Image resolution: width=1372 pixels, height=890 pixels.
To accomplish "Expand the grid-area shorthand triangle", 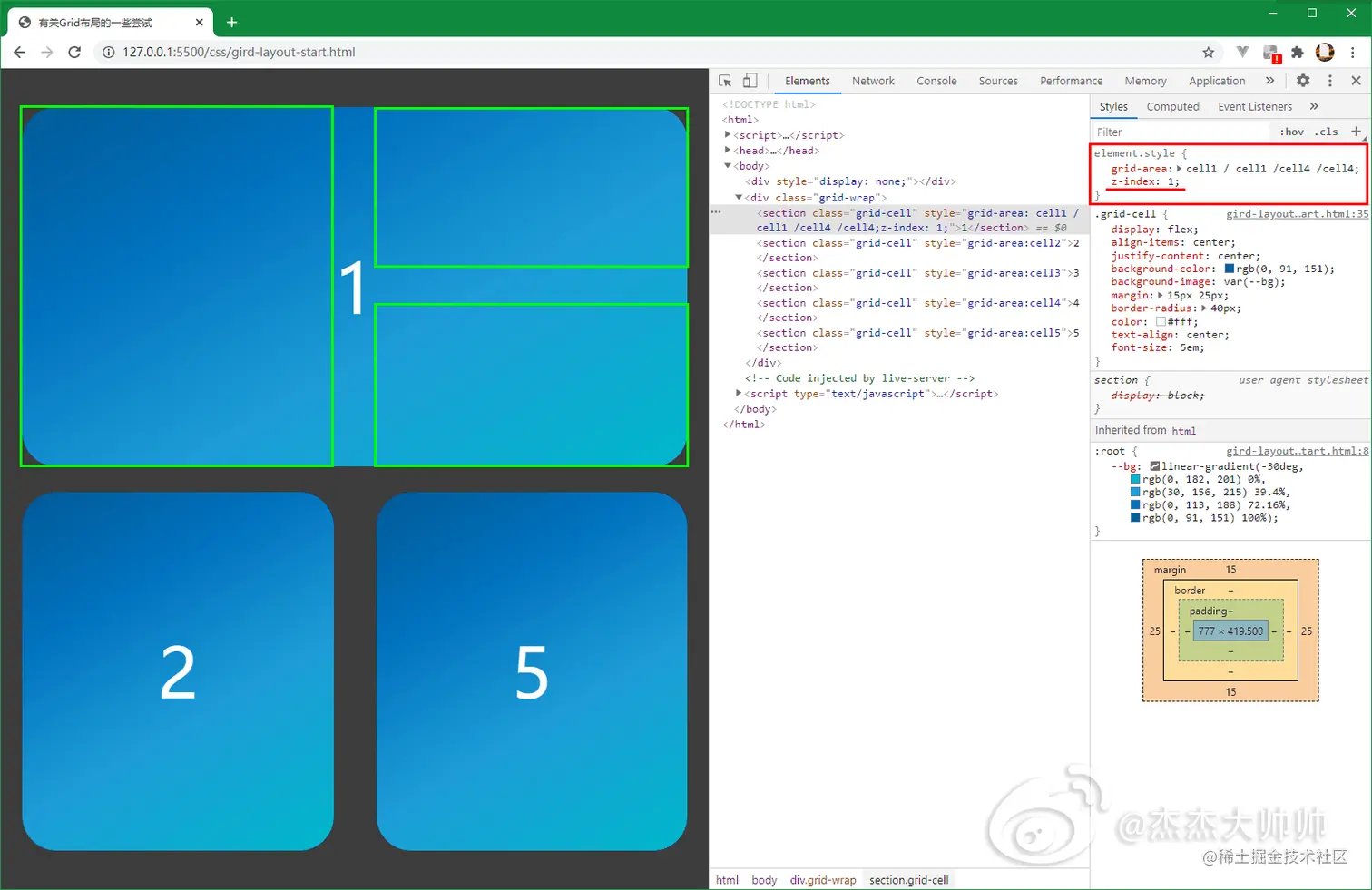I will (1180, 169).
